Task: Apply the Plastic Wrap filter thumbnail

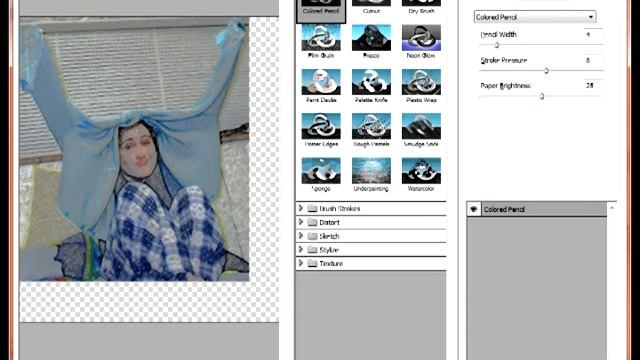Action: [421, 82]
